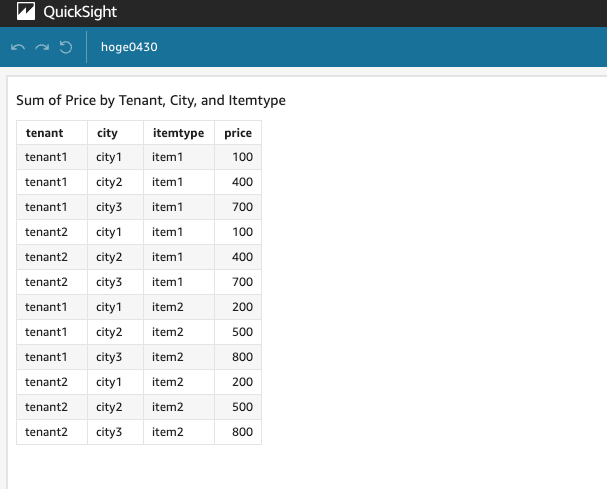The image size is (607, 489).
Task: Click price 800 in tenant1 item2 row
Action: [x=242, y=357]
